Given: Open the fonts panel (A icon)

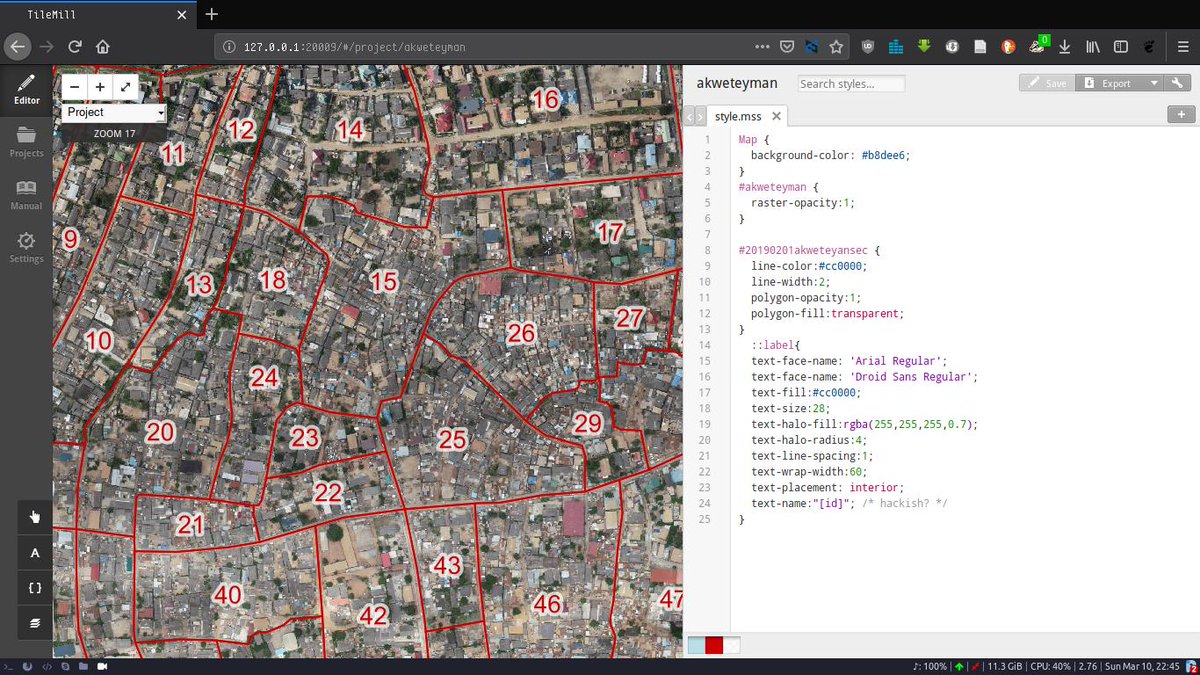Looking at the screenshot, I should [35, 552].
